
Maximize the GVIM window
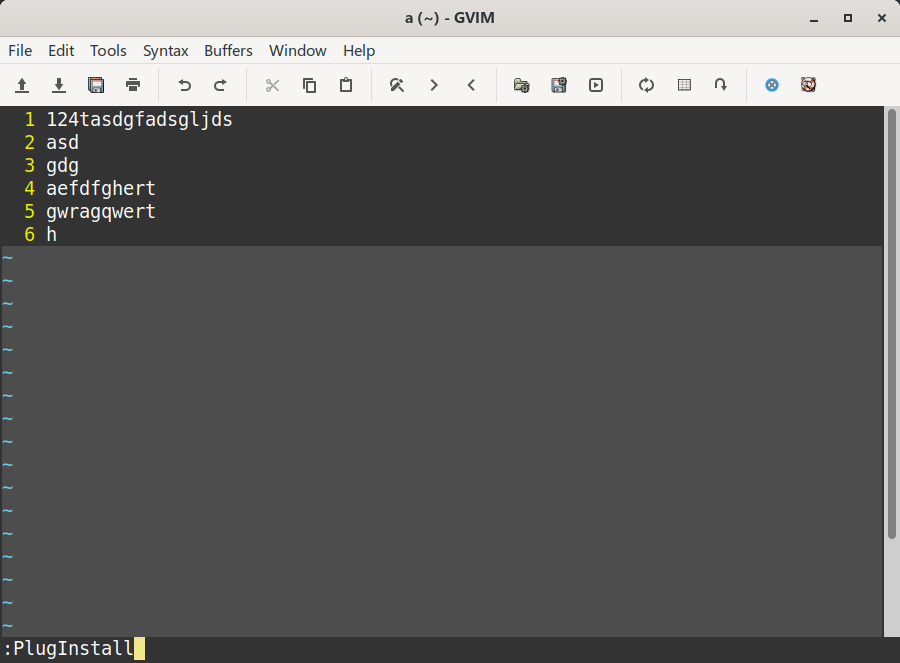coord(848,18)
